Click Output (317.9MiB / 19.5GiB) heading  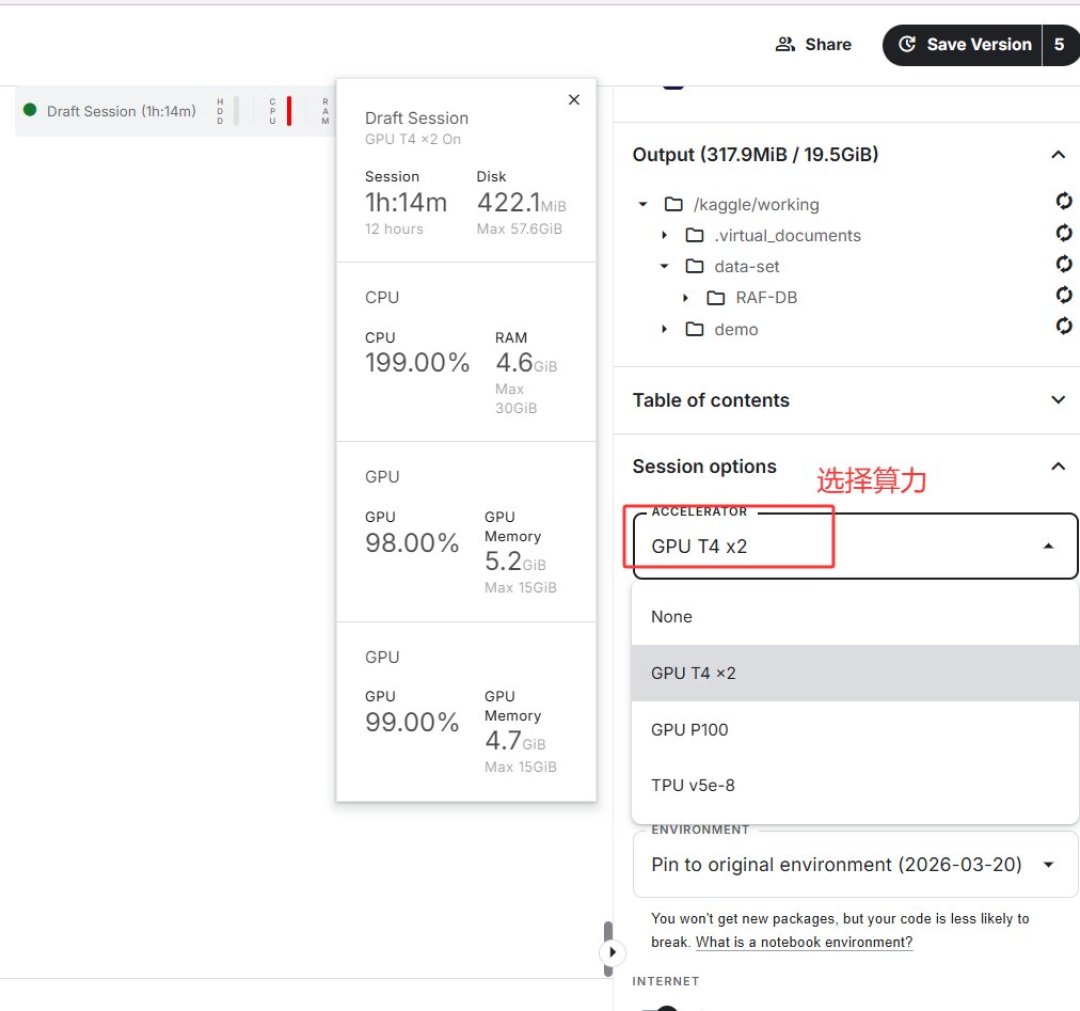click(x=755, y=154)
